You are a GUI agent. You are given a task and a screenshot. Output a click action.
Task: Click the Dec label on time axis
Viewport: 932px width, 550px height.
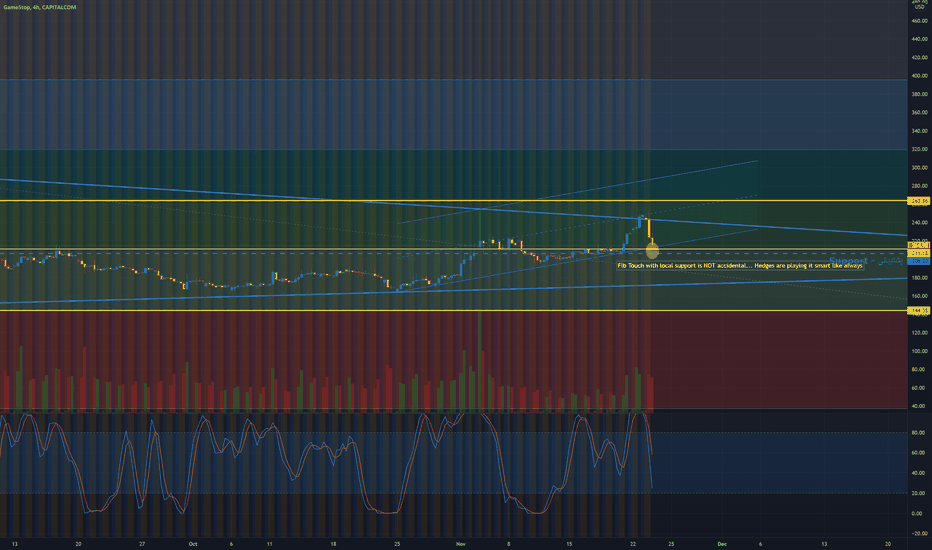[722, 544]
